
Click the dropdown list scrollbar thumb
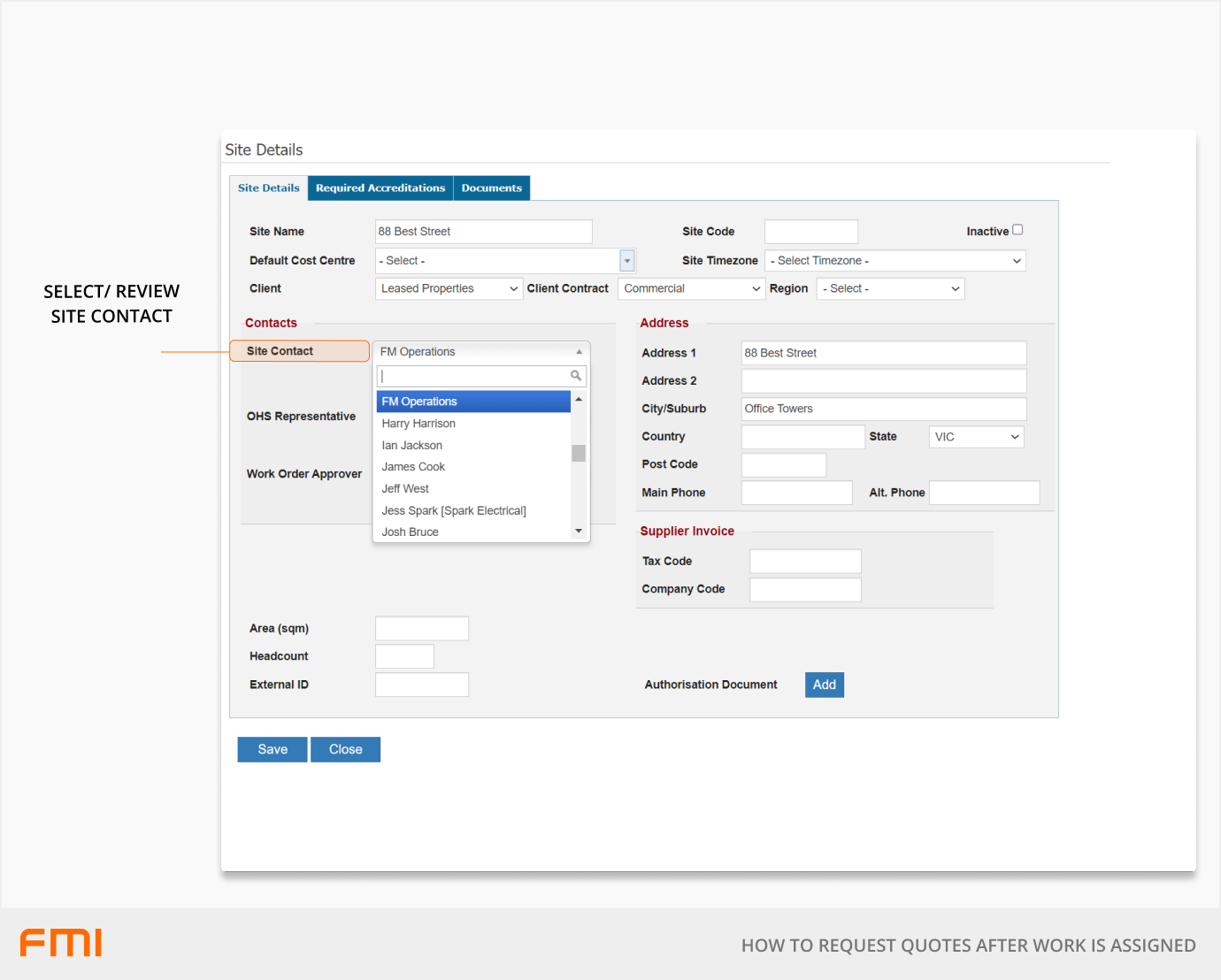point(579,454)
